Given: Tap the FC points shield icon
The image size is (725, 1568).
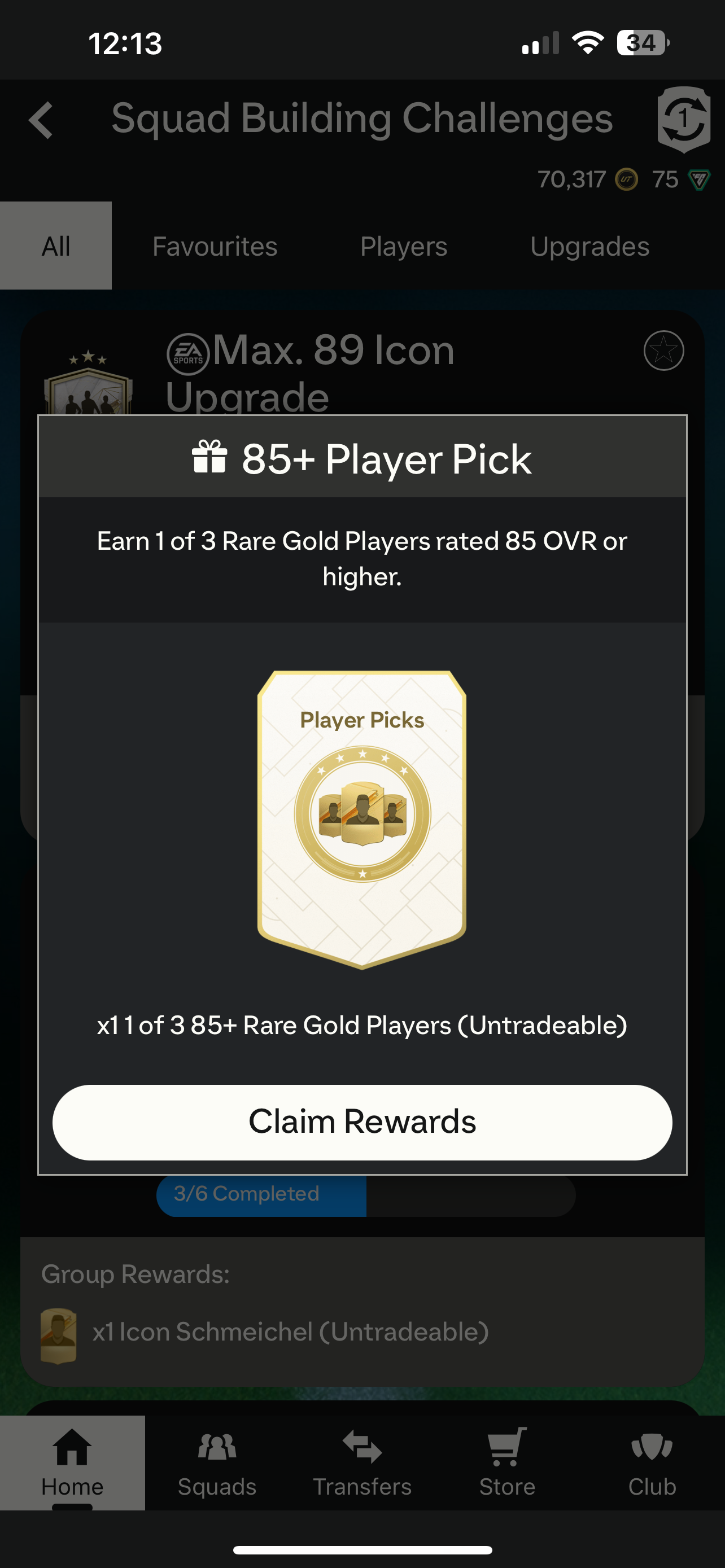Looking at the screenshot, I should tap(699, 179).
